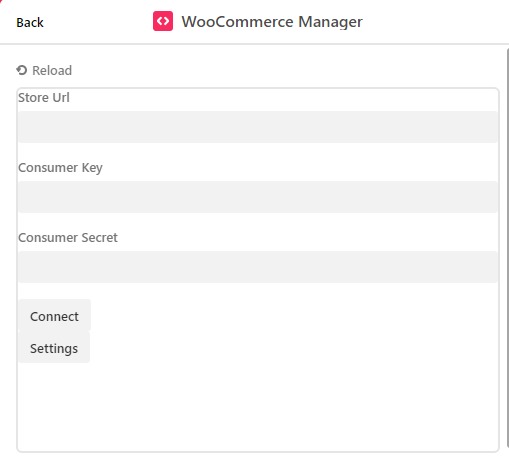Open Settings with the Settings button

[54, 347]
